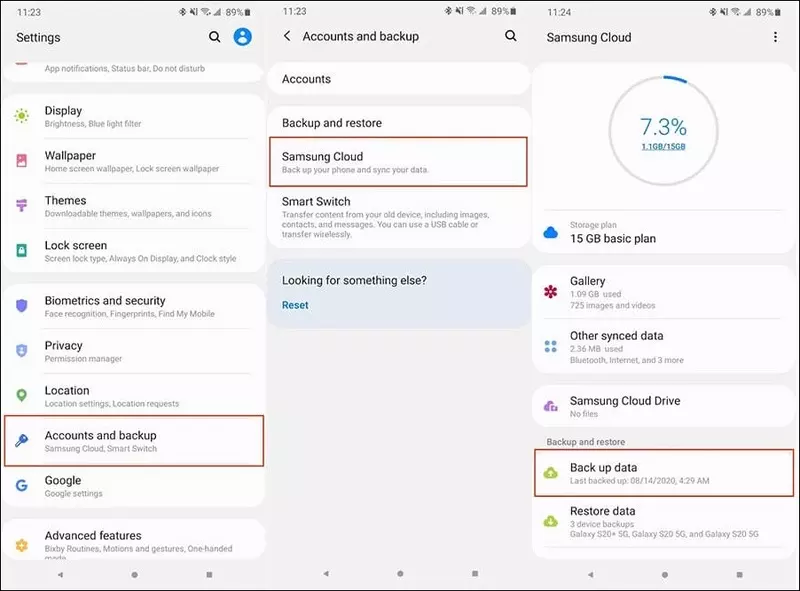Screen dimensions: 800x591
Task: Tap the Privacy shield icon
Action: [21, 351]
